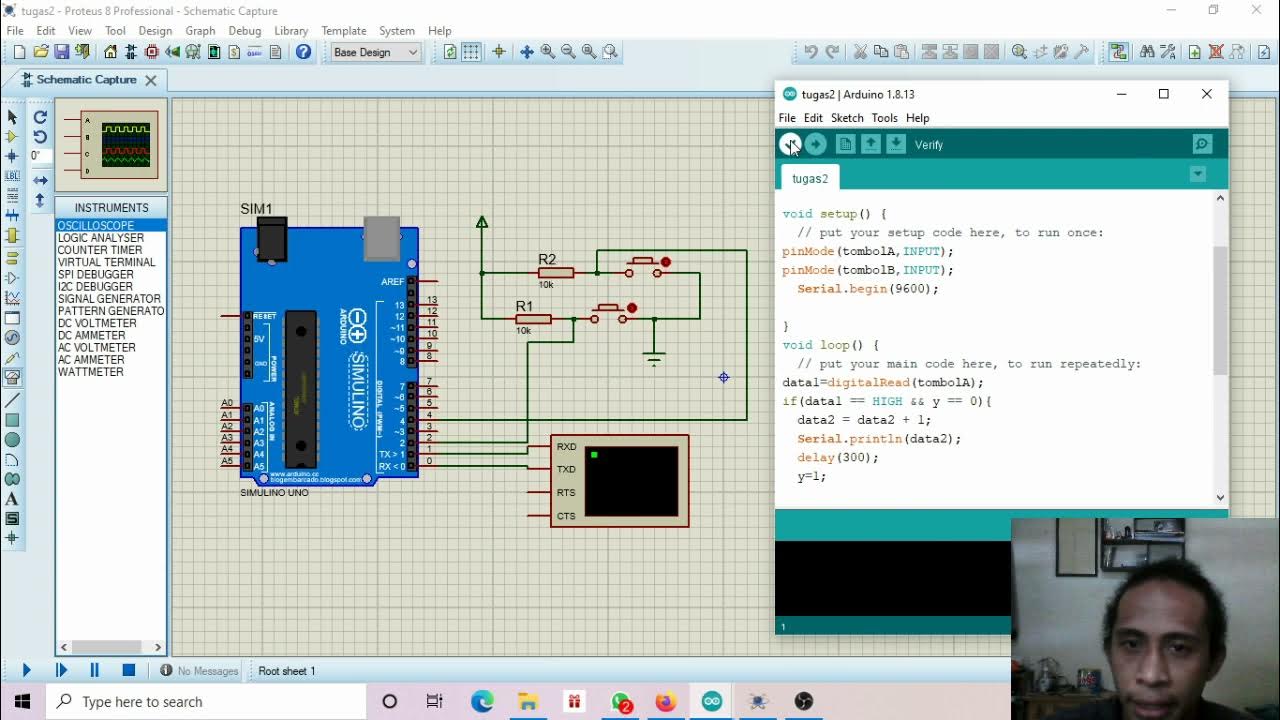
Task: Mirror horizontally with the X-mirror icon
Action: coord(40,181)
